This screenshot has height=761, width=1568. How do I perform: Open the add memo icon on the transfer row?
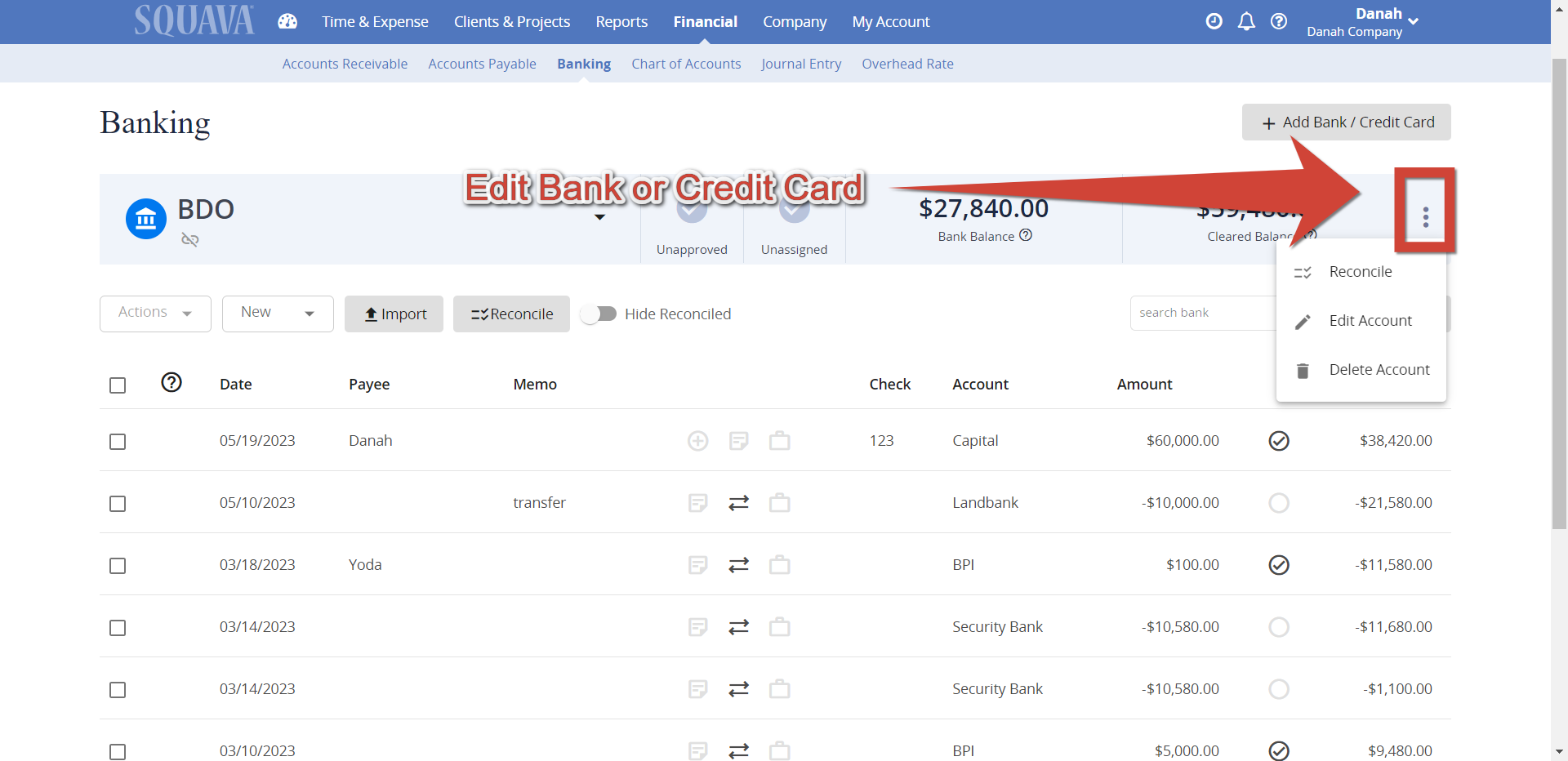tap(698, 503)
